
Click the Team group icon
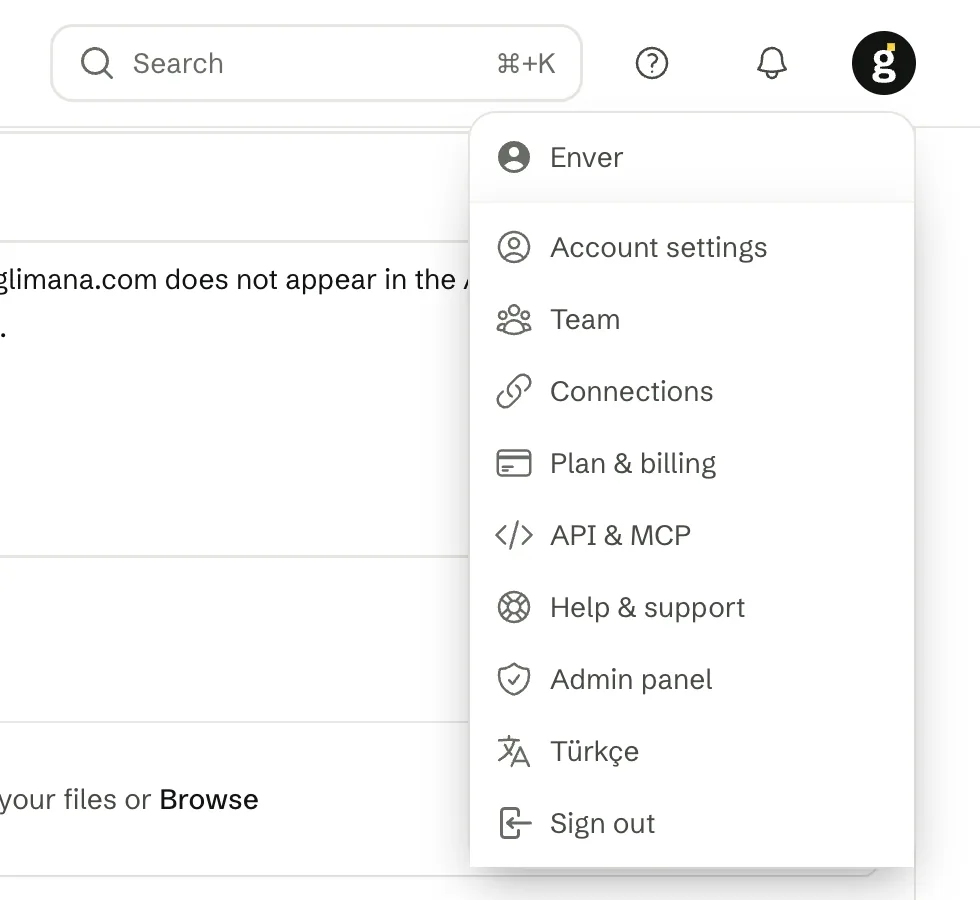pyautogui.click(x=514, y=319)
